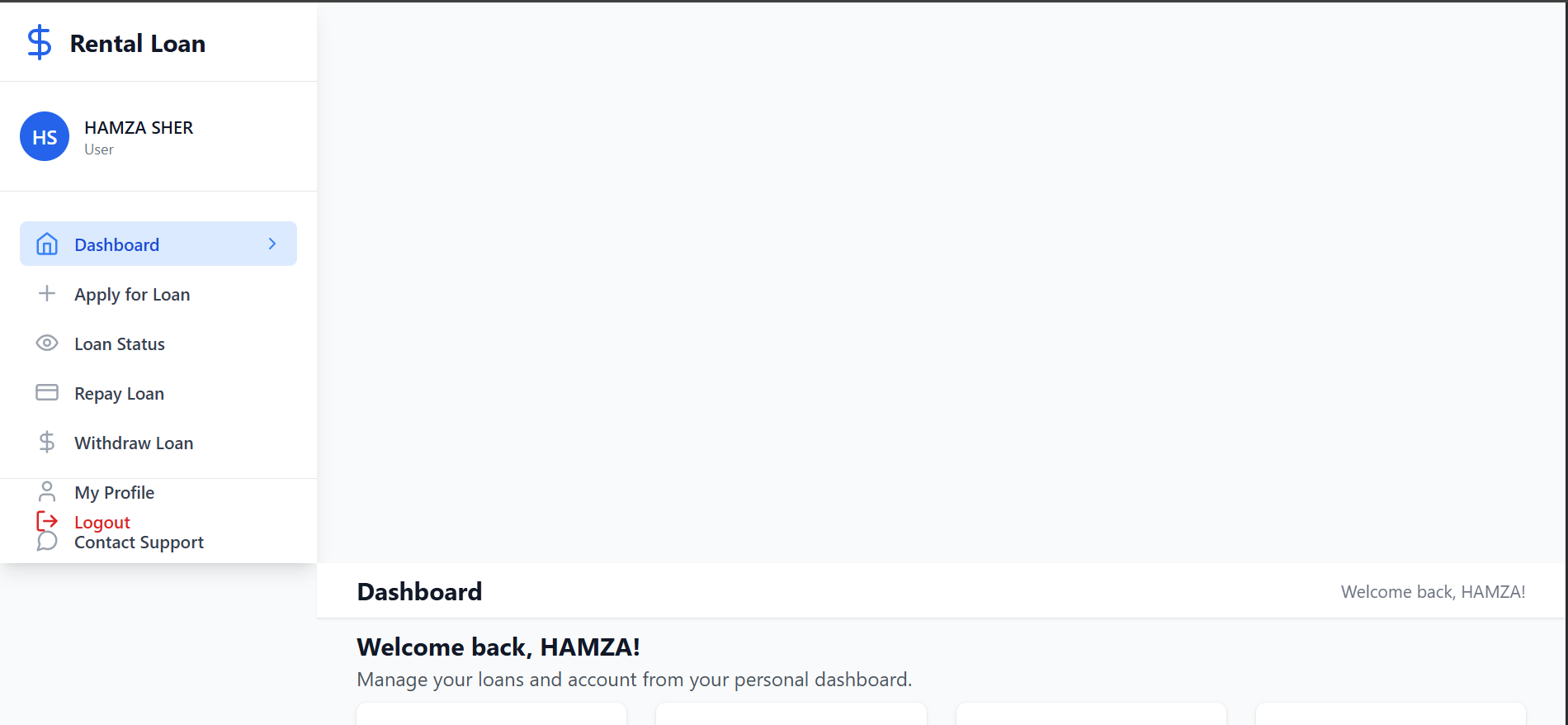
Task: Click the credit card icon for Repay Loan
Action: tap(47, 392)
